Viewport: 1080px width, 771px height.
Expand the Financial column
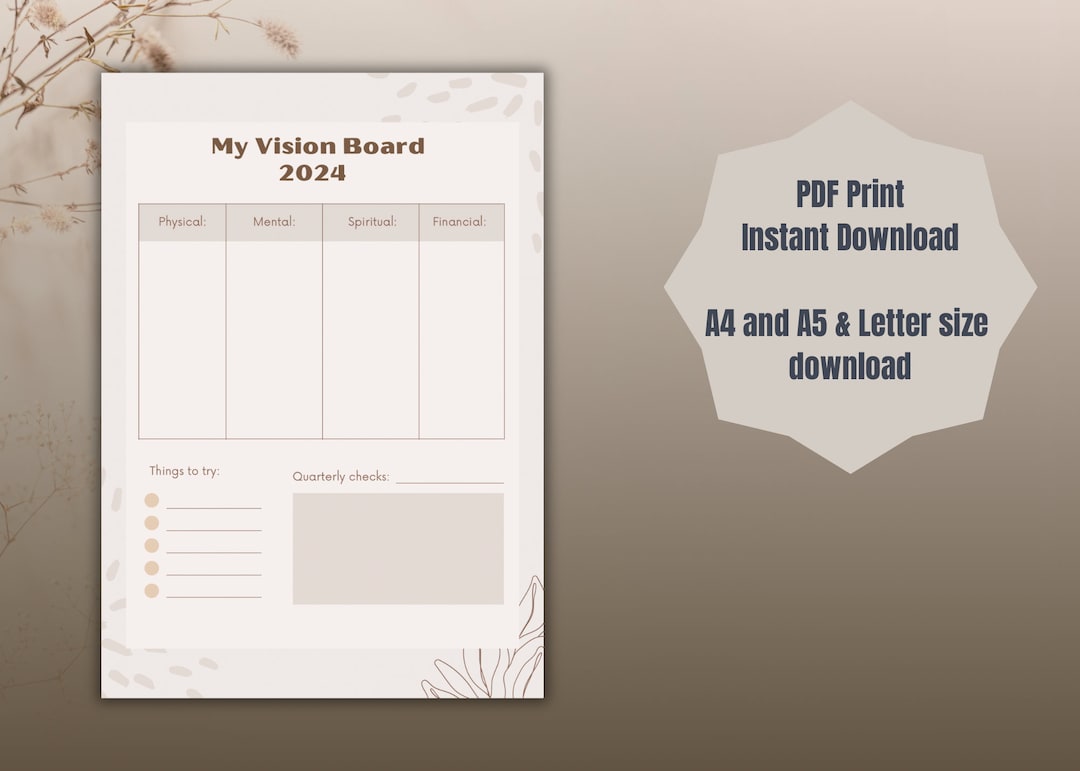coord(459,222)
